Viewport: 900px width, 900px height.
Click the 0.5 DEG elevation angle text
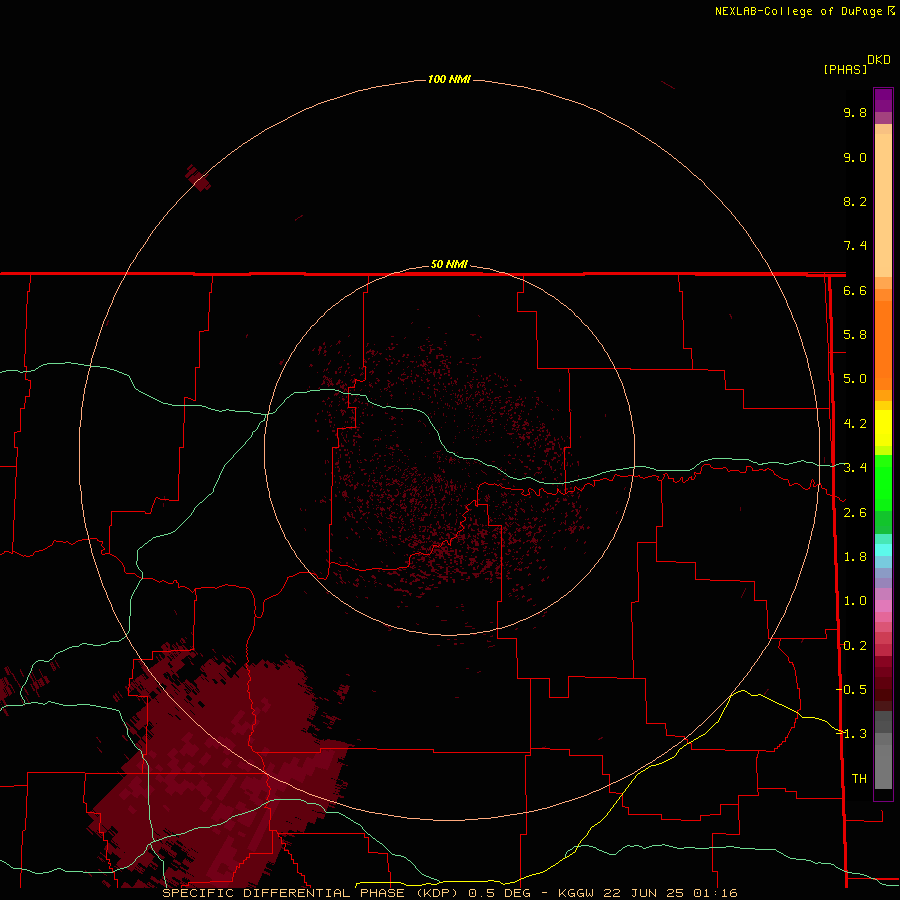[x=500, y=893]
